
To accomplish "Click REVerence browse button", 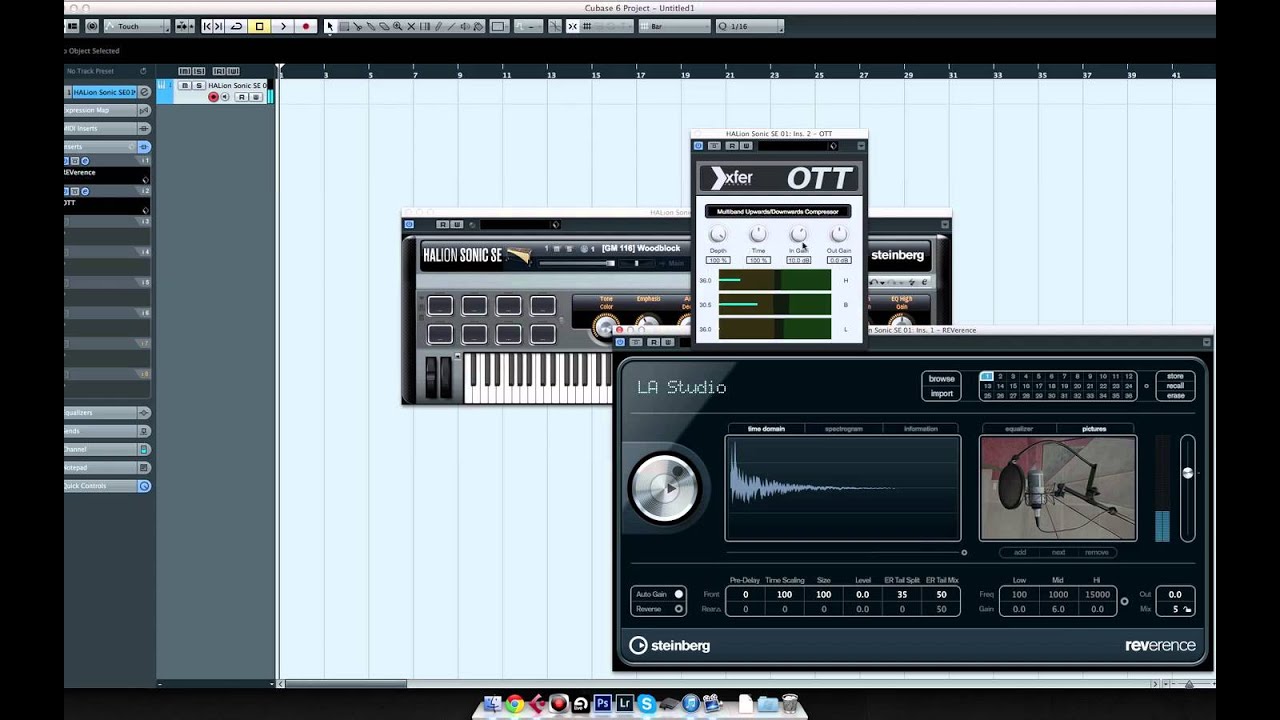I will 941,379.
